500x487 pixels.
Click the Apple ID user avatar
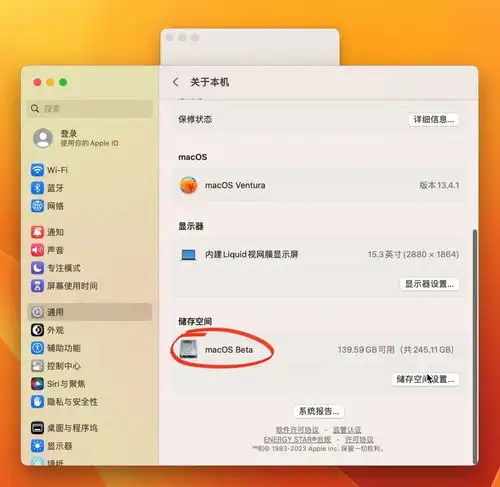coord(43,138)
